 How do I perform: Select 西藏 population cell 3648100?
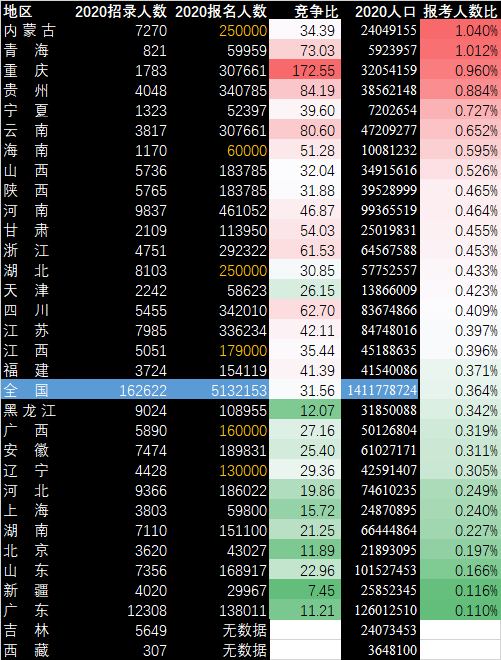(392, 651)
